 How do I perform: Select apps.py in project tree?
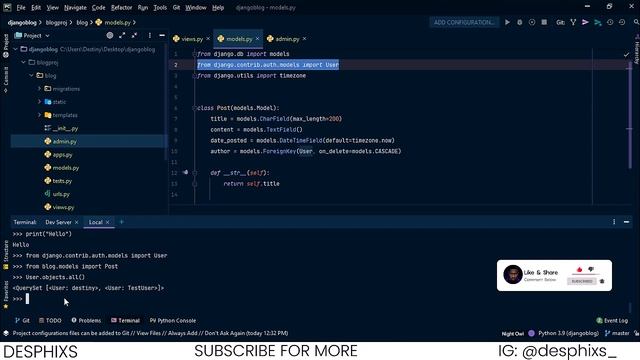pyautogui.click(x=58, y=155)
